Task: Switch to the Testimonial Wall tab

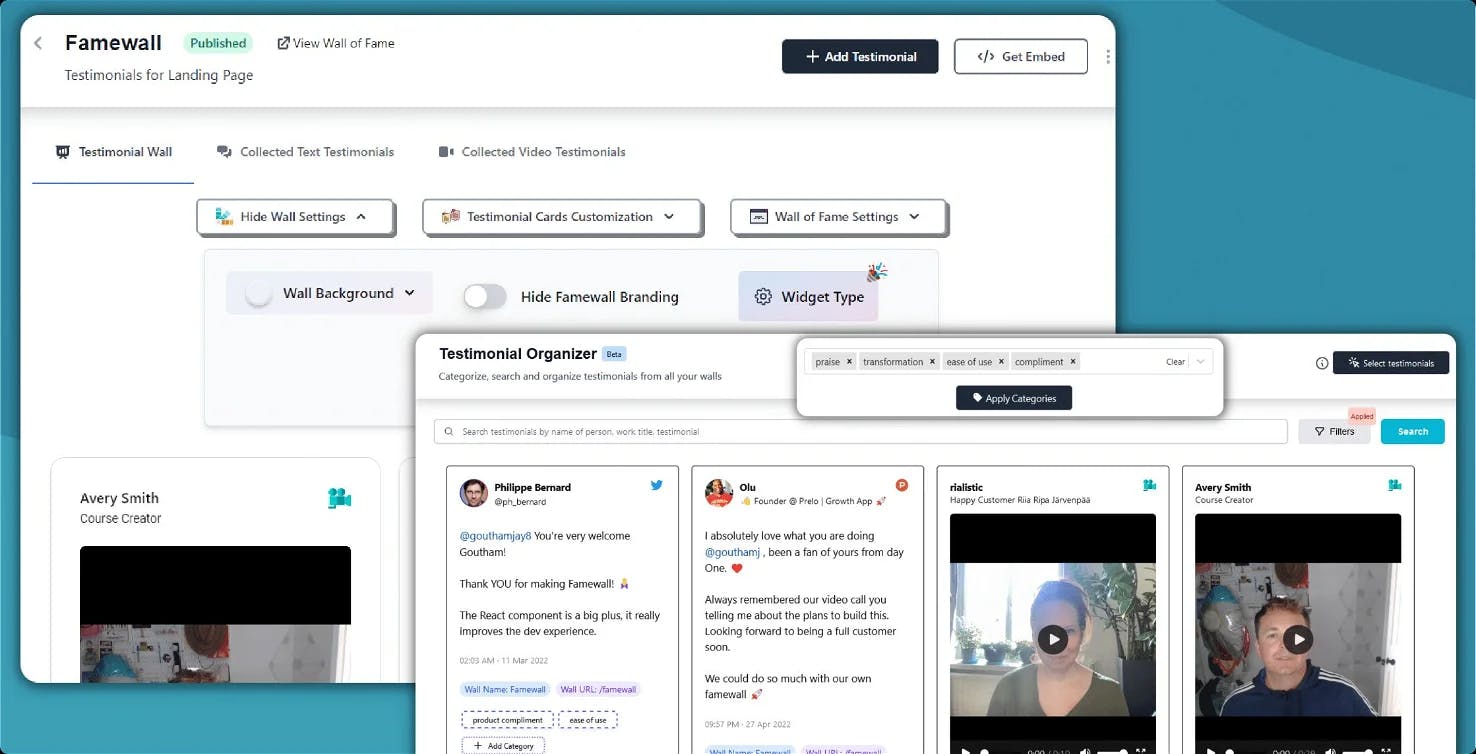Action: tap(114, 152)
